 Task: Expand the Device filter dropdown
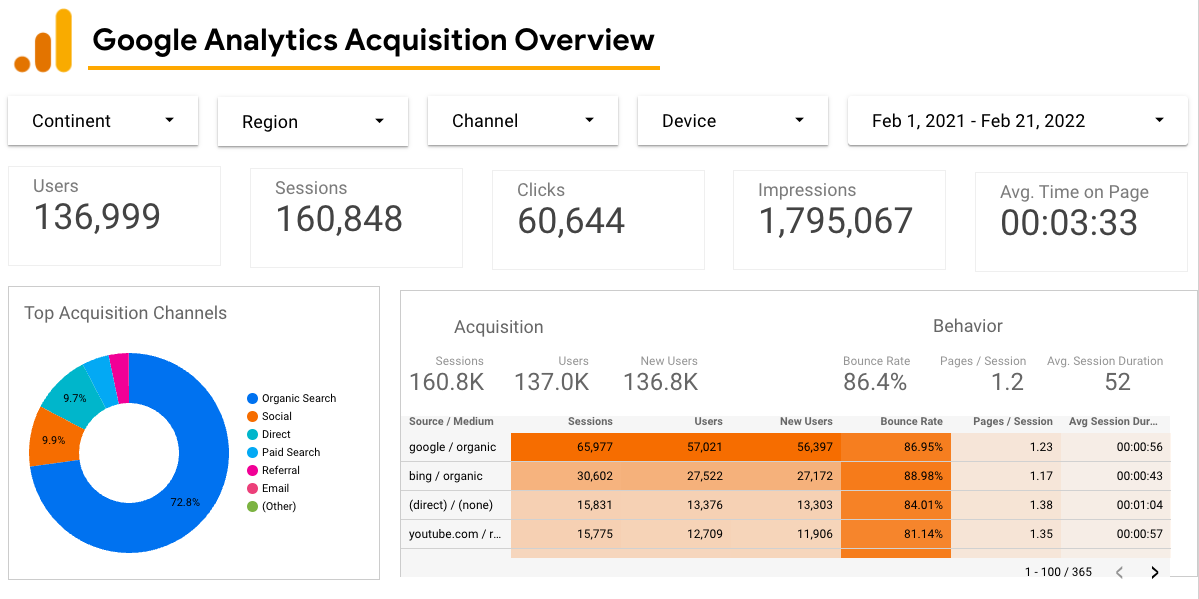pyautogui.click(x=733, y=121)
